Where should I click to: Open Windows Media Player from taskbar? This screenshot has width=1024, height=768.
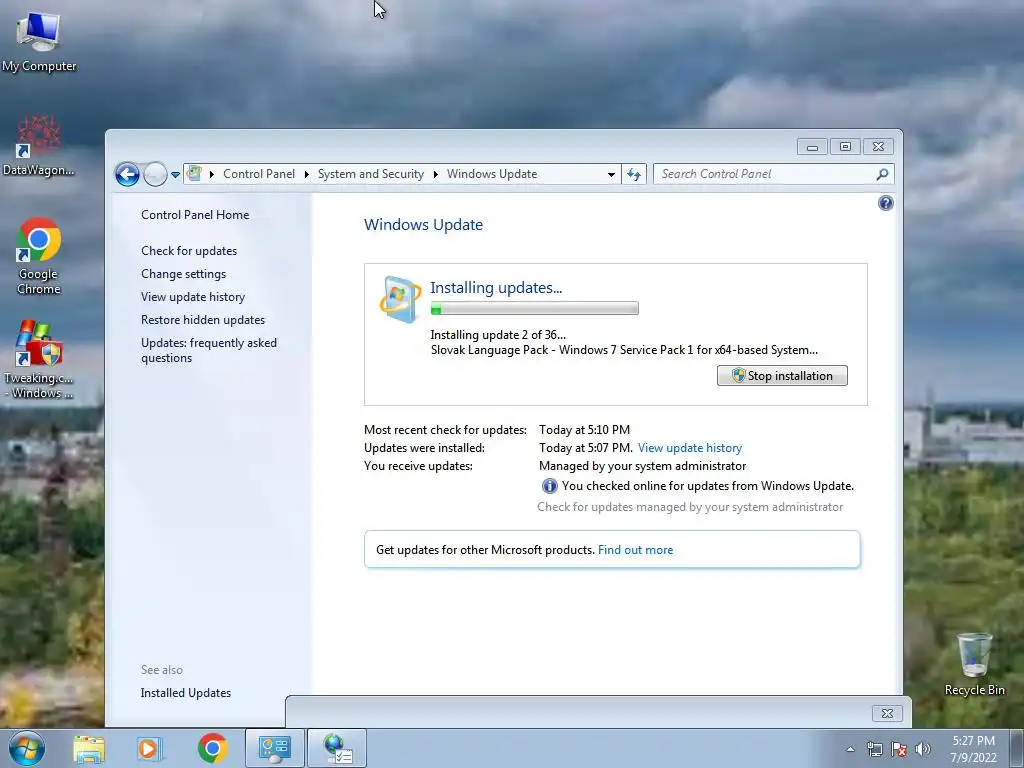coord(150,748)
